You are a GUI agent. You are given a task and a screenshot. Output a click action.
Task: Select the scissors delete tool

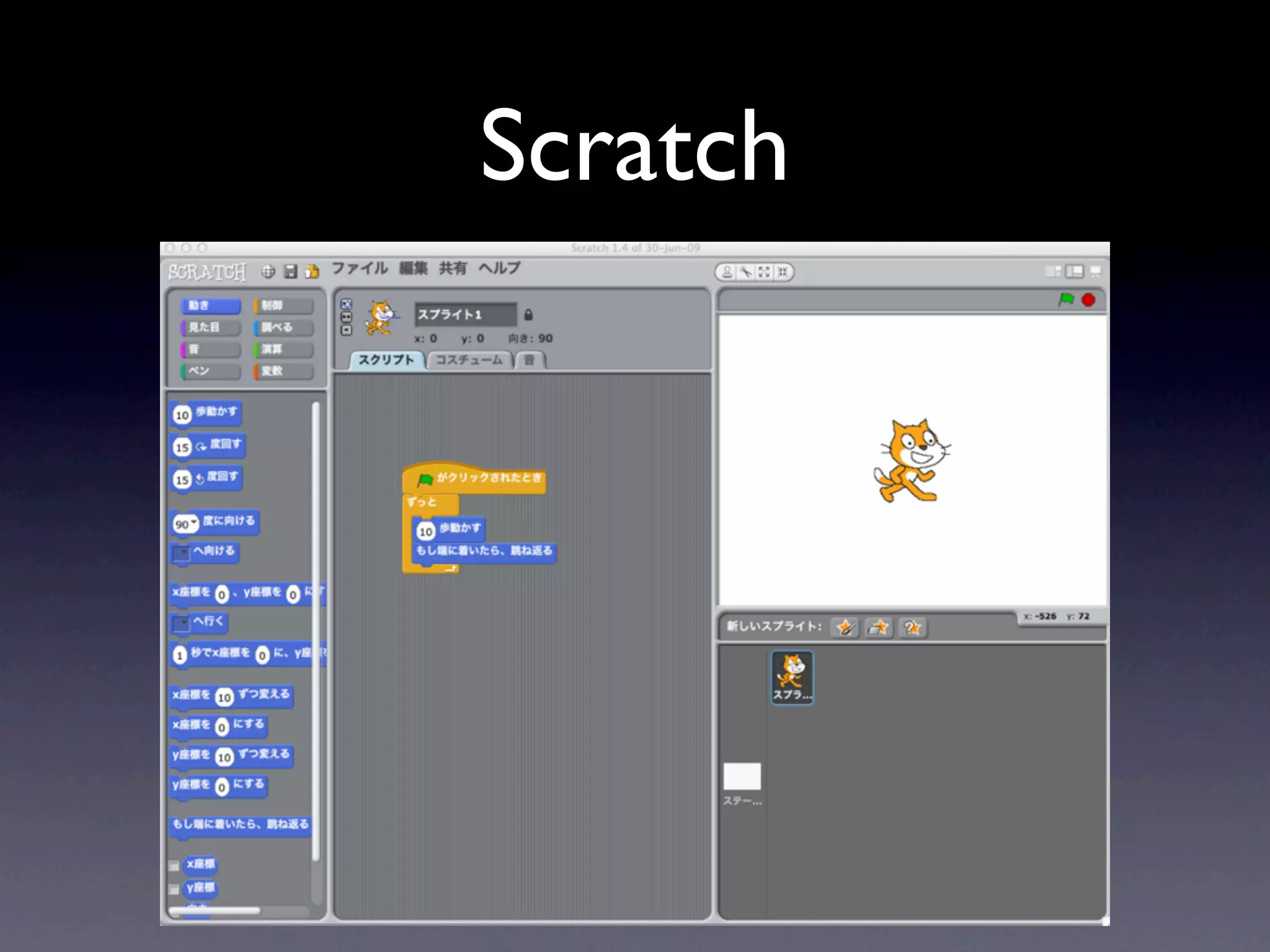tap(745, 272)
